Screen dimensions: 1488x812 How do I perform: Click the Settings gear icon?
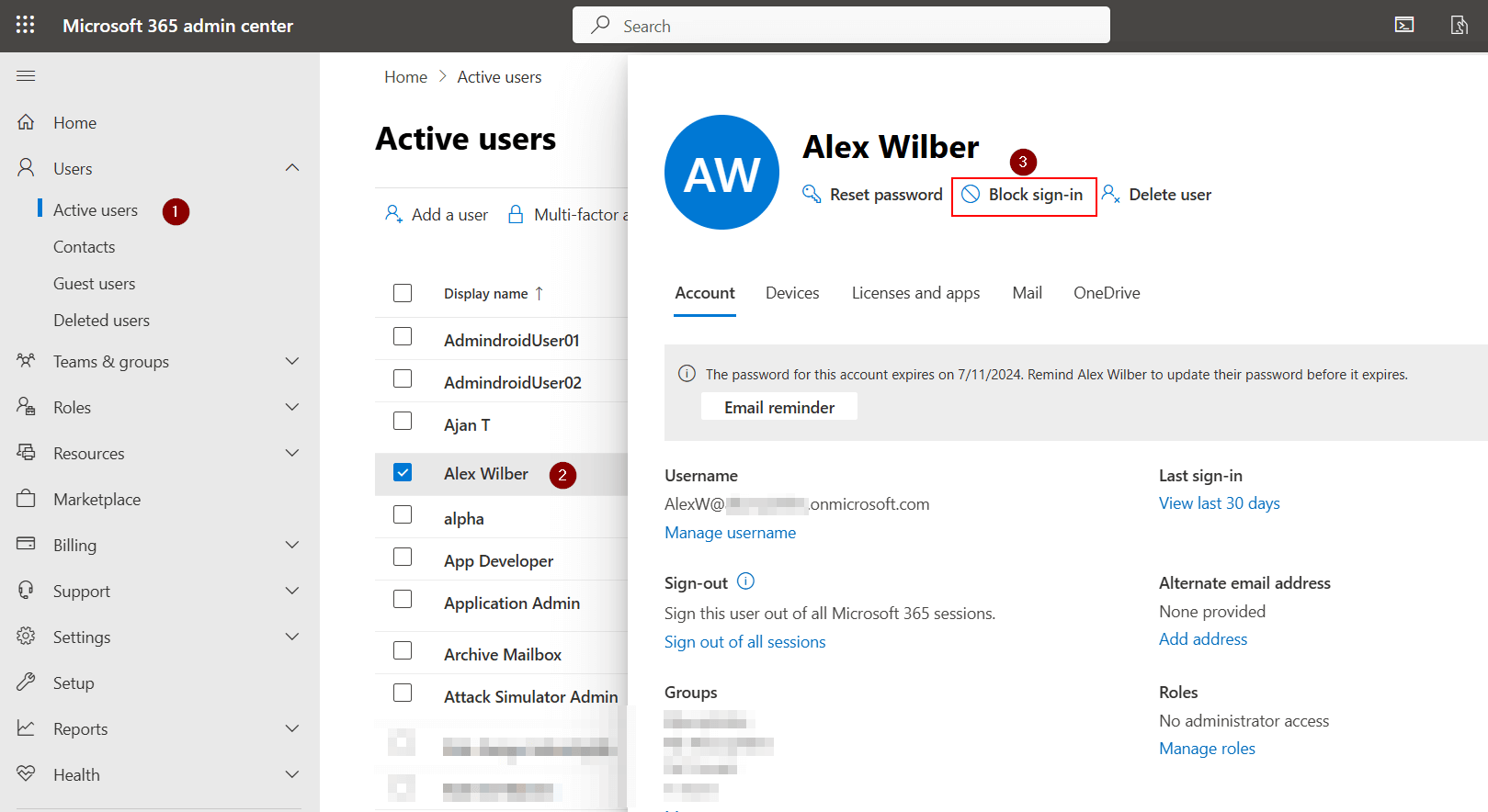[26, 636]
